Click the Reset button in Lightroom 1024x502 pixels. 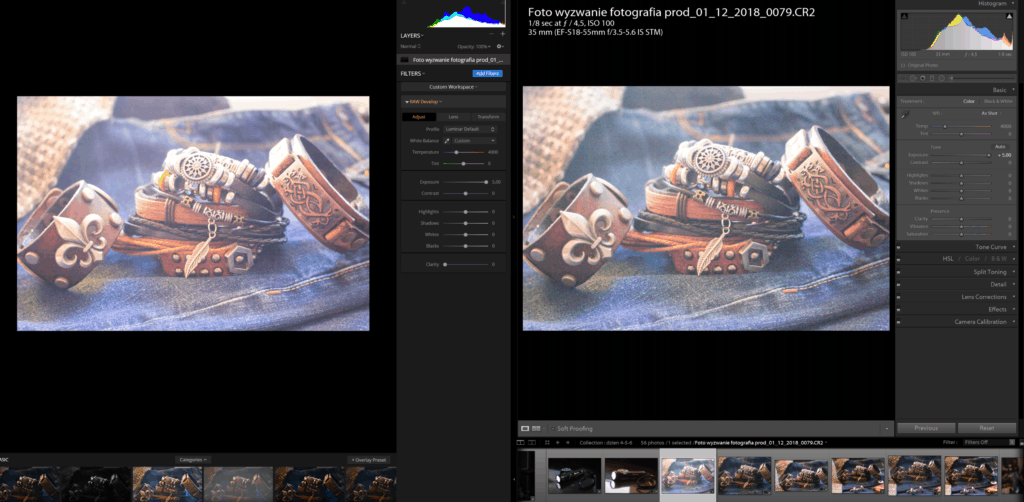click(987, 428)
